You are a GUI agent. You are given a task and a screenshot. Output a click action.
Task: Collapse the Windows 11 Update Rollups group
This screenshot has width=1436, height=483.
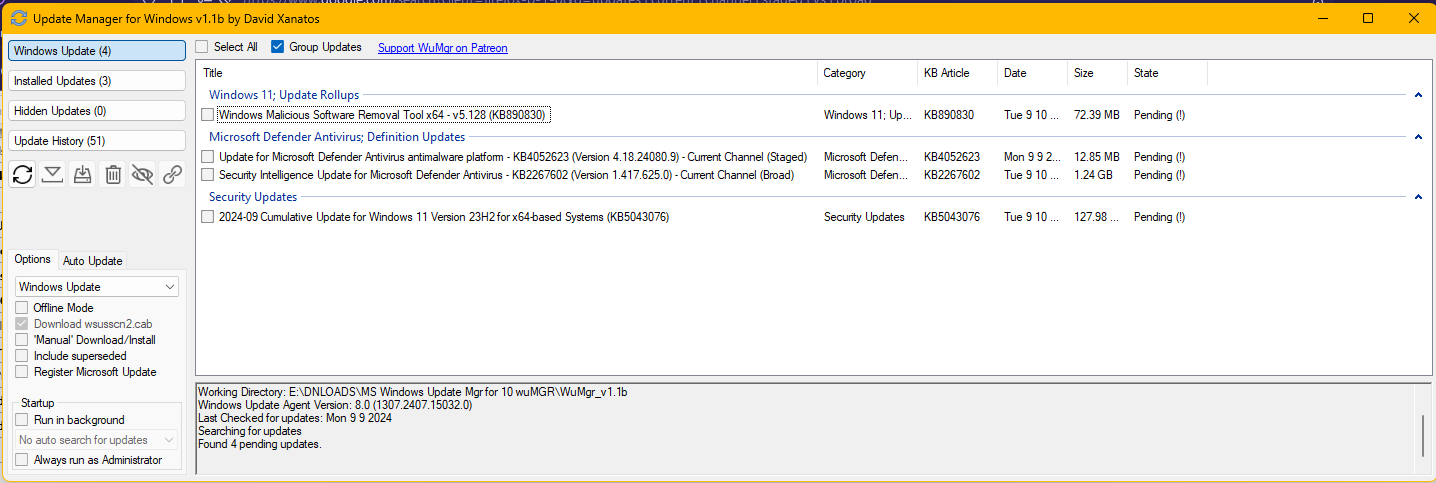coord(1417,95)
